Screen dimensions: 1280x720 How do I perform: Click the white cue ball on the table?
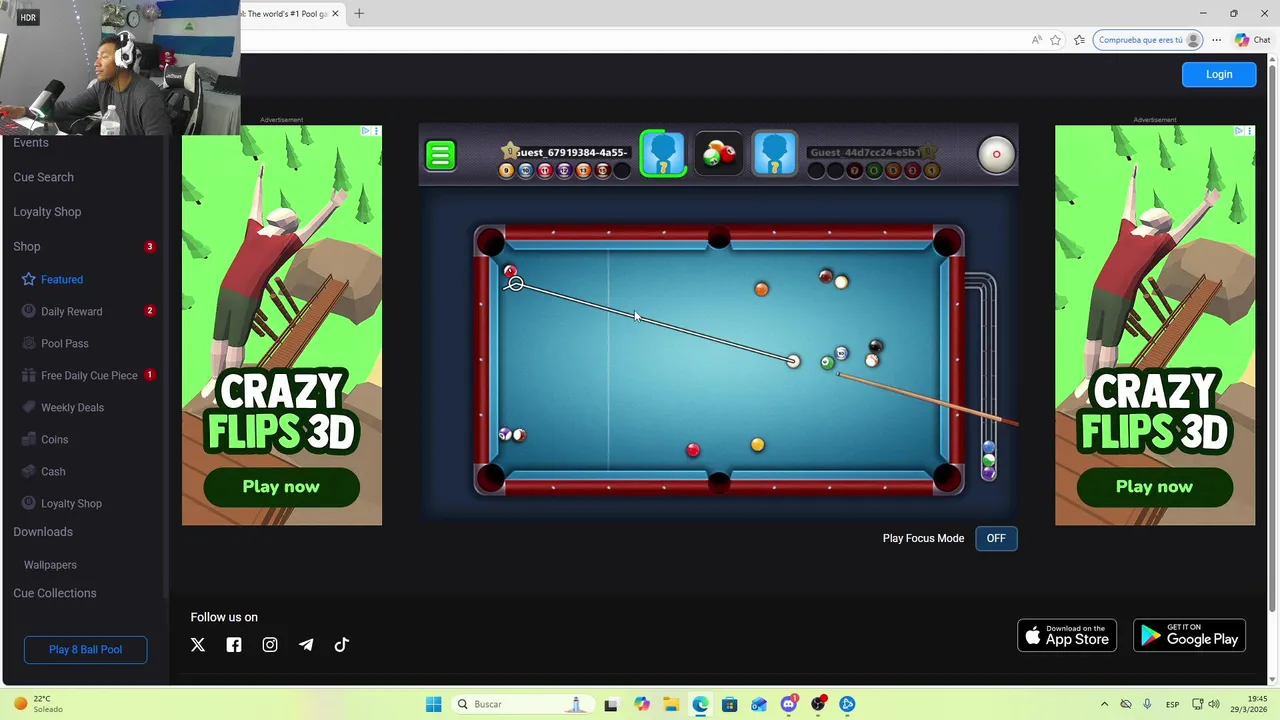[x=793, y=361]
